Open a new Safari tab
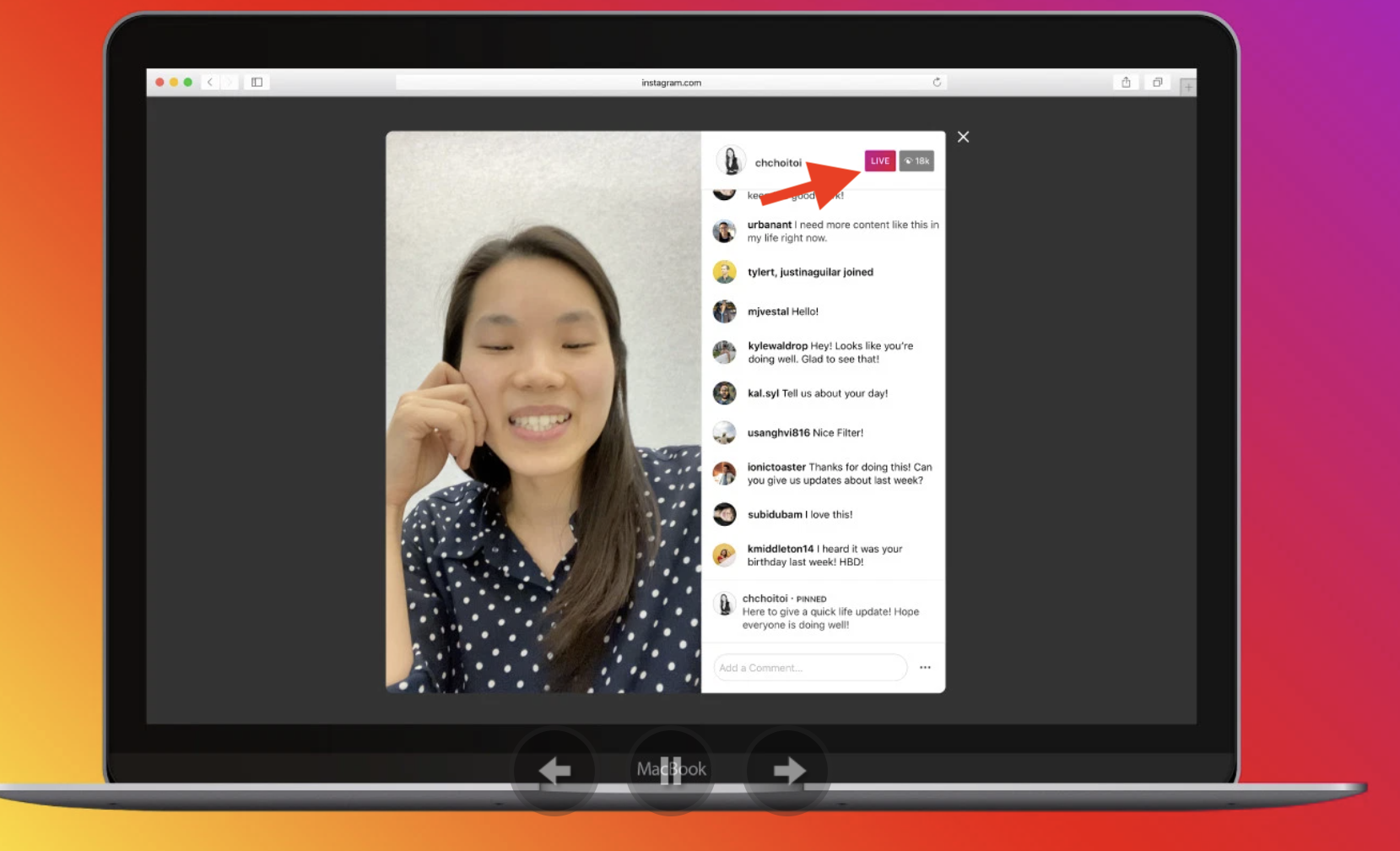Image resolution: width=1400 pixels, height=851 pixels. click(x=1186, y=84)
